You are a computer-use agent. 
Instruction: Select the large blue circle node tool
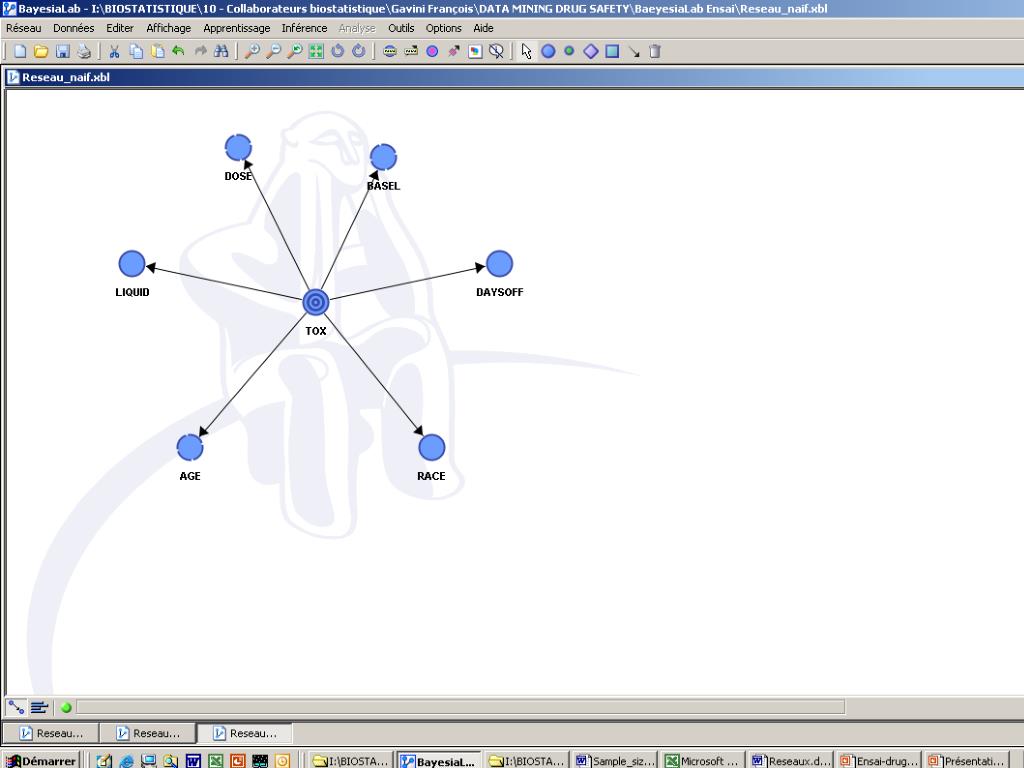(548, 51)
